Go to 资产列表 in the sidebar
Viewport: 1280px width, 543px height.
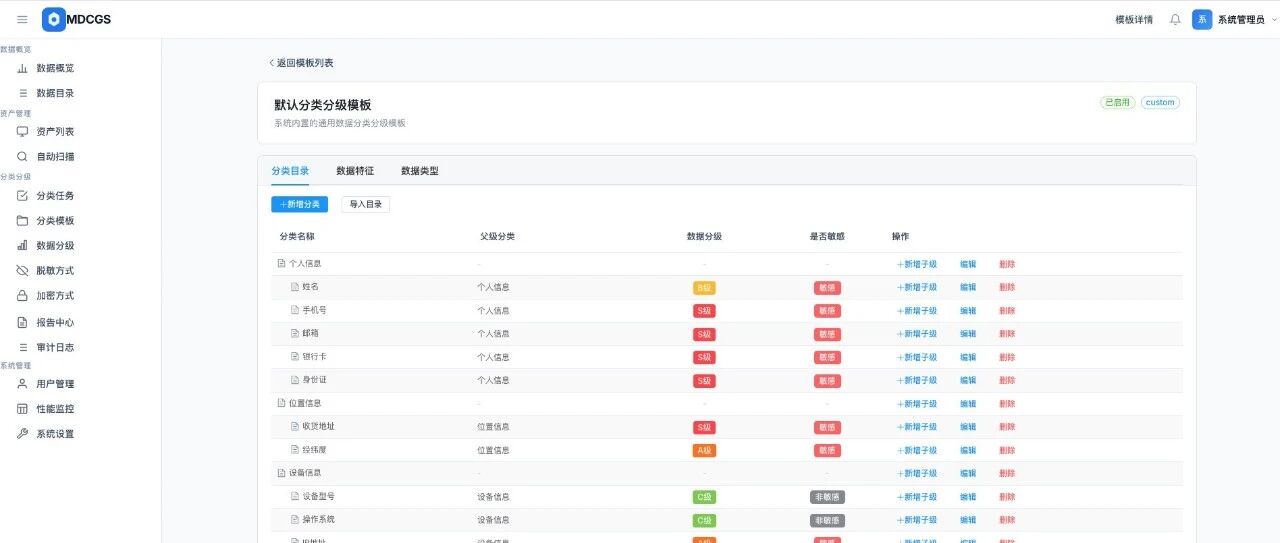(x=55, y=131)
